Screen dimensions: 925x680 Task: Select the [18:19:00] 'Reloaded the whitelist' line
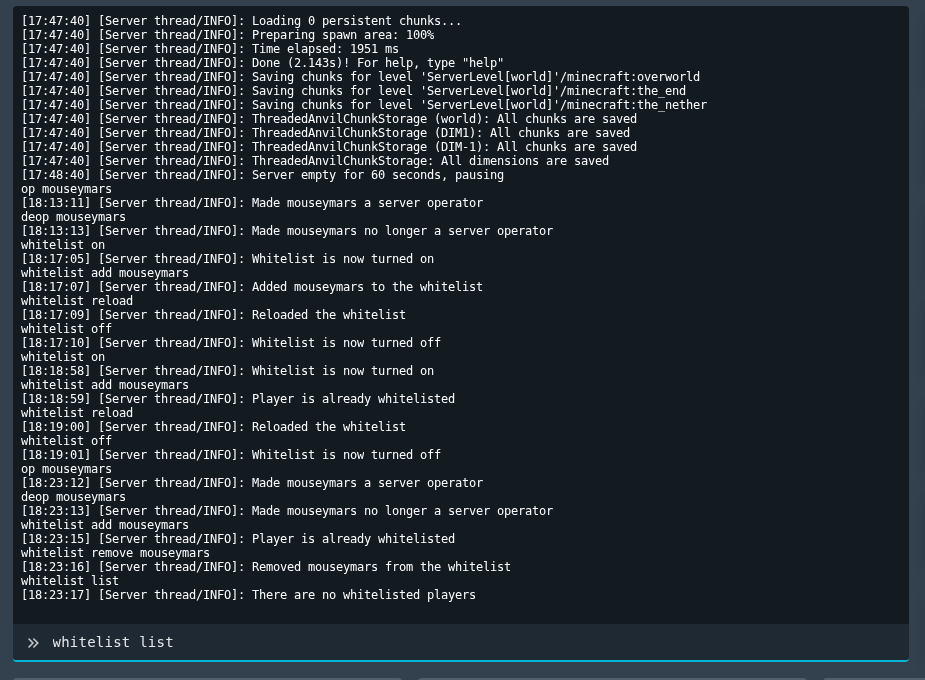click(214, 427)
